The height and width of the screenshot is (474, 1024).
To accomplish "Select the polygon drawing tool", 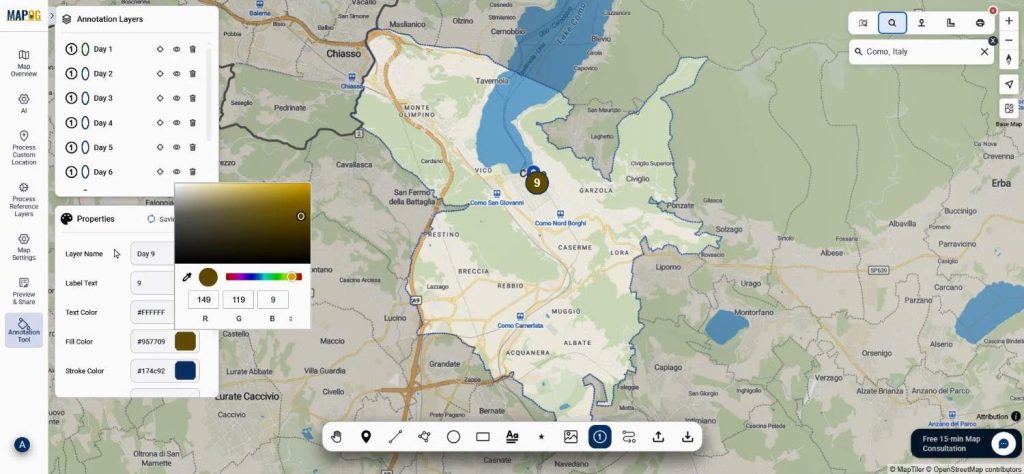I will pyautogui.click(x=424, y=437).
